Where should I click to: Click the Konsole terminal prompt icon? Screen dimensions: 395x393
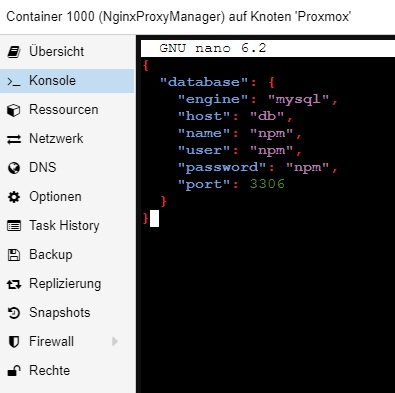pyautogui.click(x=14, y=81)
